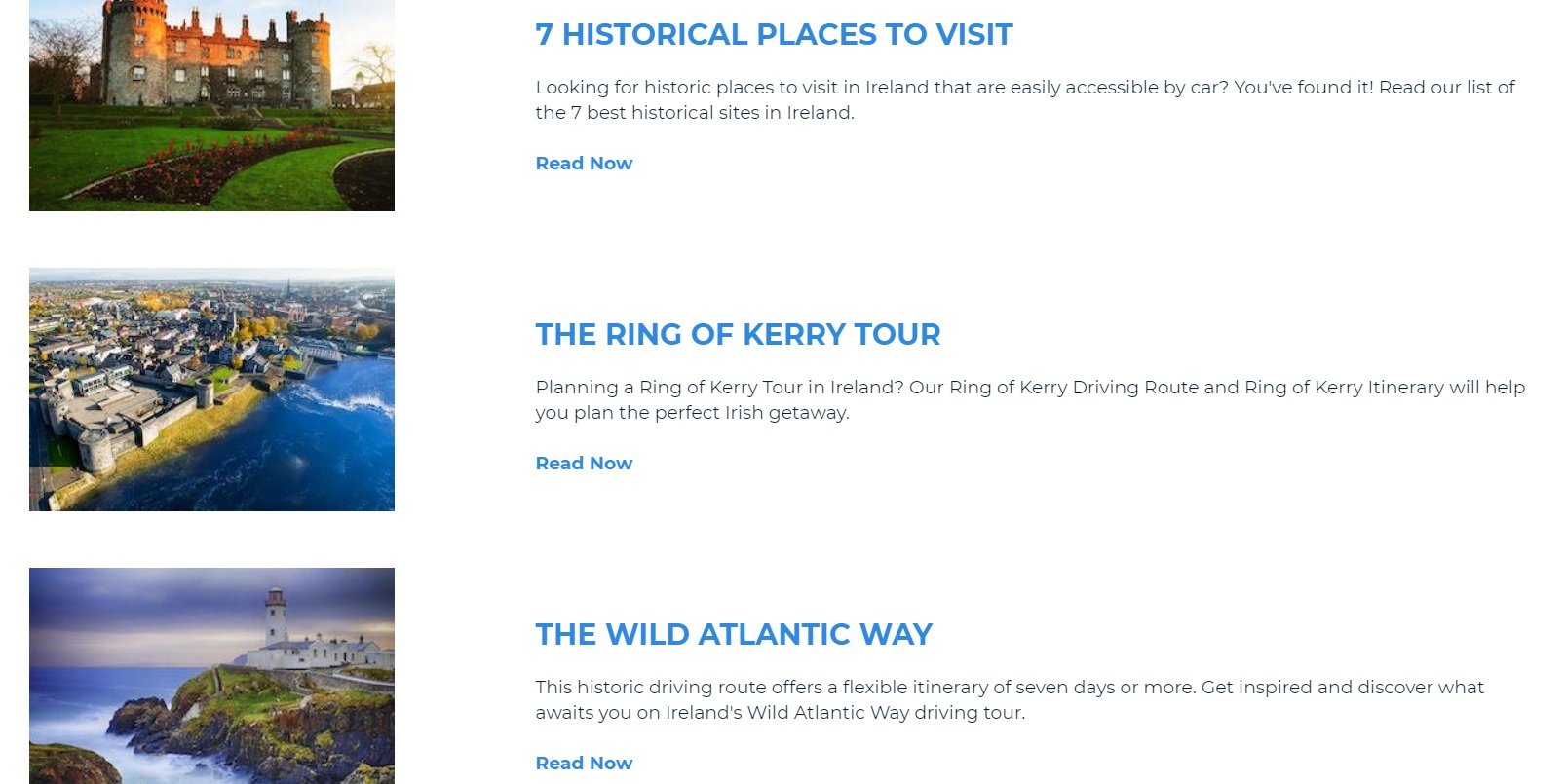
Task: Open the lighthouse cliff thumbnail image
Action: 211,676
